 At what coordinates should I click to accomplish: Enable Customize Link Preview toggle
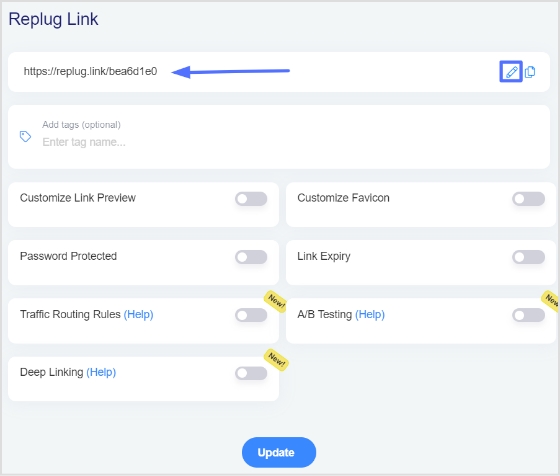[251, 199]
